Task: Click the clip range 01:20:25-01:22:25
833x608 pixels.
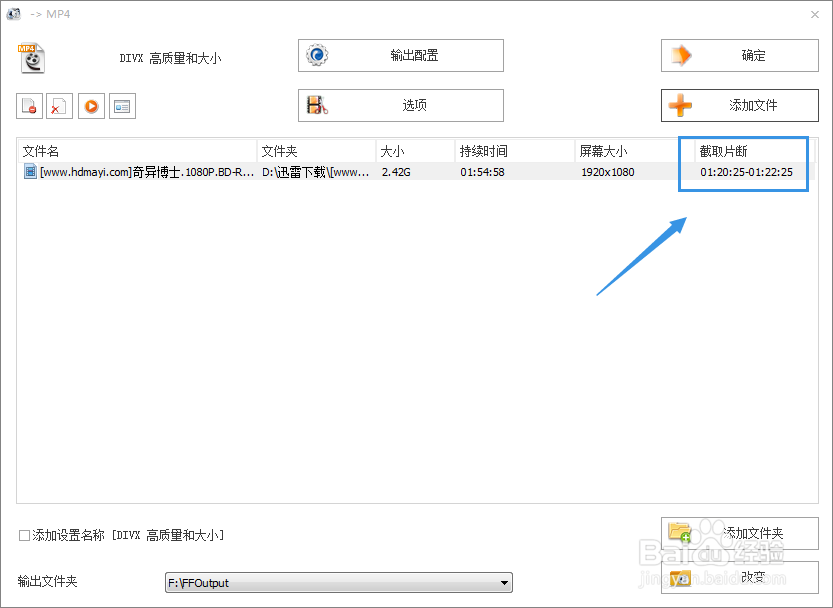Action: tap(746, 172)
